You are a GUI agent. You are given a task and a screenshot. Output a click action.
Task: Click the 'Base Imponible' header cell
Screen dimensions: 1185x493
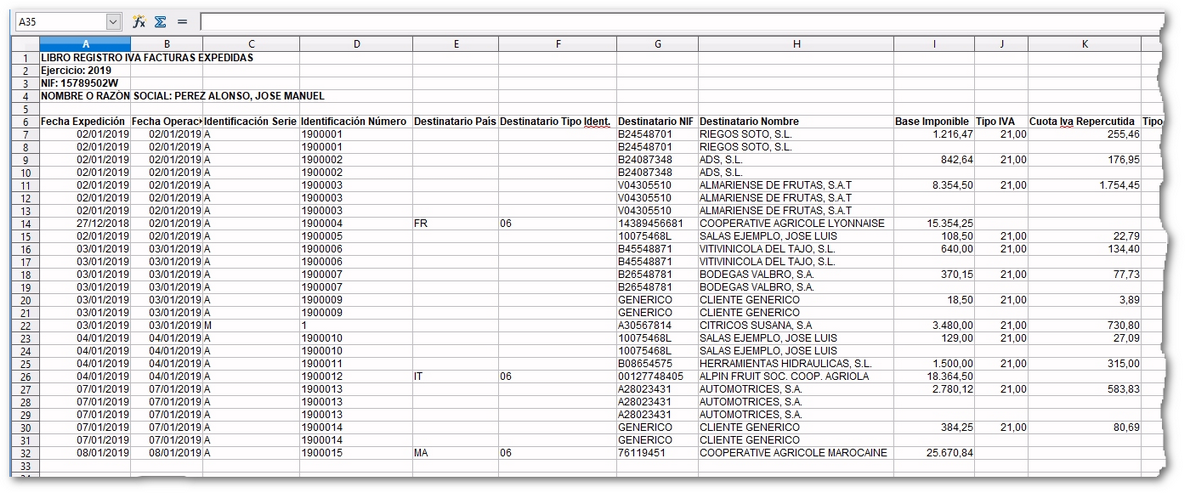(x=934, y=122)
